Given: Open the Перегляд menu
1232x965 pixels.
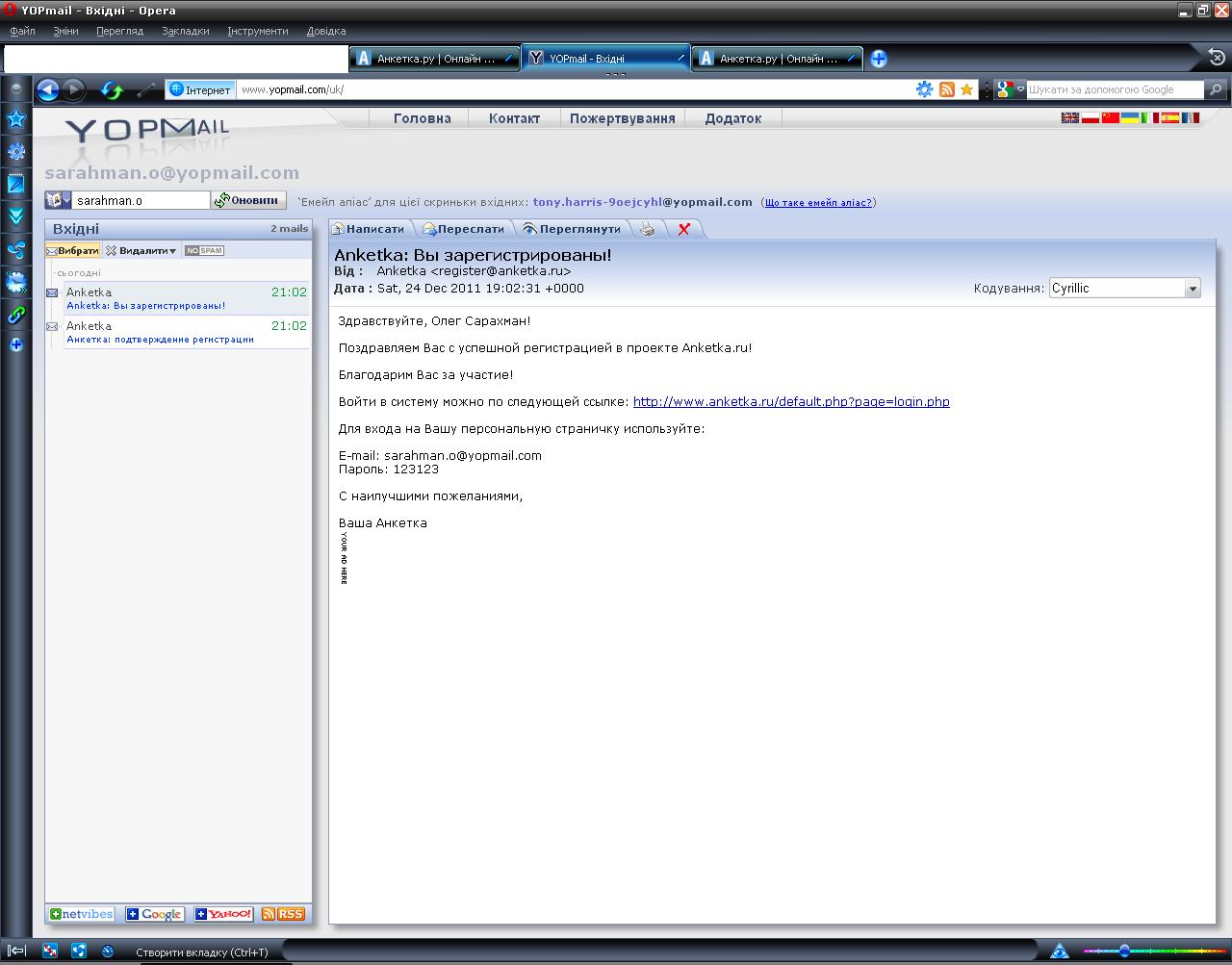Looking at the screenshot, I should 119,31.
